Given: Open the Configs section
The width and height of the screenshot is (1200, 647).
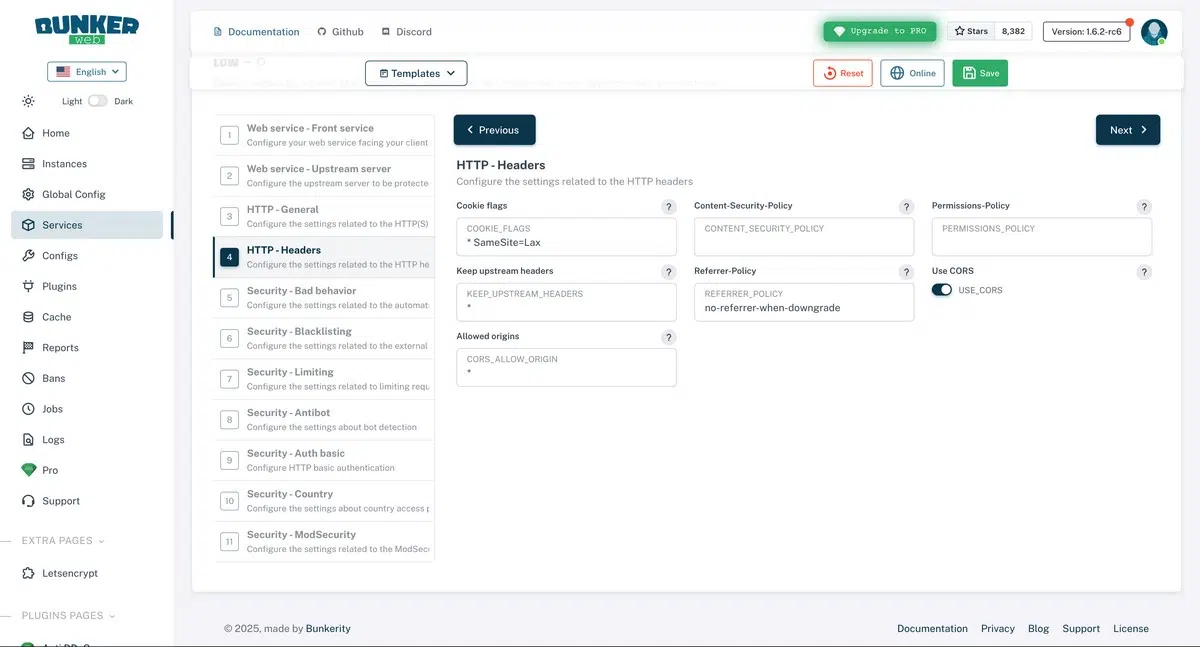Looking at the screenshot, I should click(86, 256).
